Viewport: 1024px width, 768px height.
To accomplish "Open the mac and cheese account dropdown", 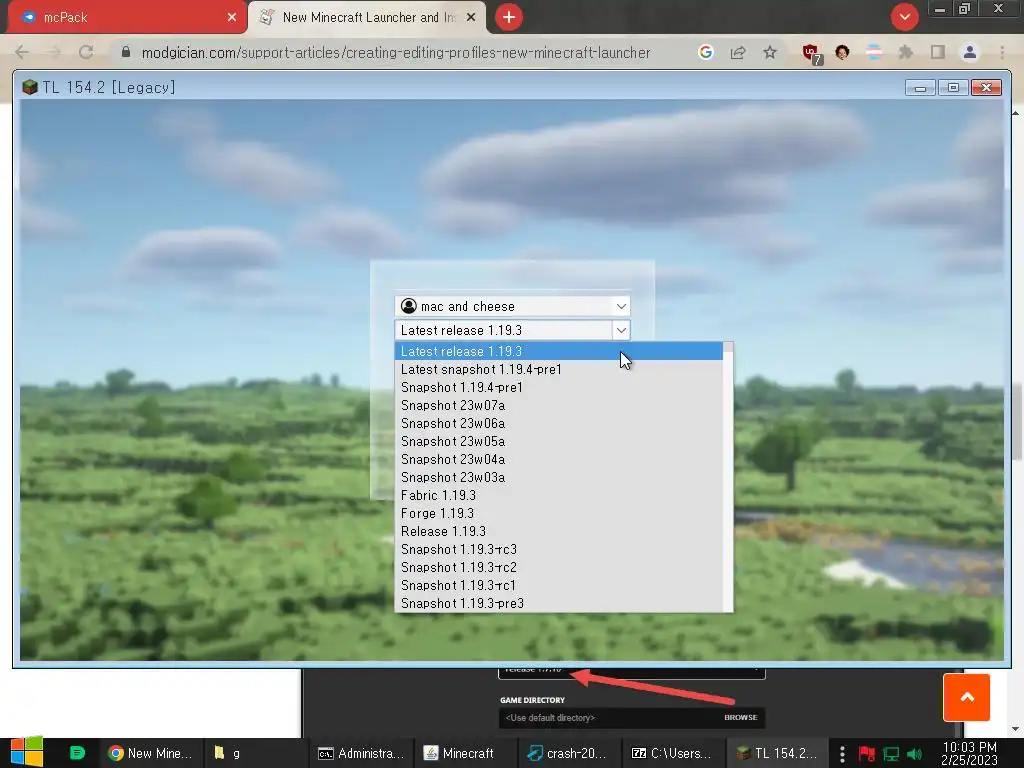I will point(513,306).
